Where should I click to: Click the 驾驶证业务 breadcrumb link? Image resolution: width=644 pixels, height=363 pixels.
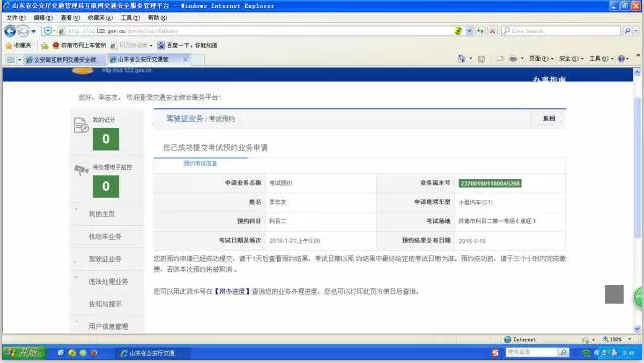click(184, 118)
